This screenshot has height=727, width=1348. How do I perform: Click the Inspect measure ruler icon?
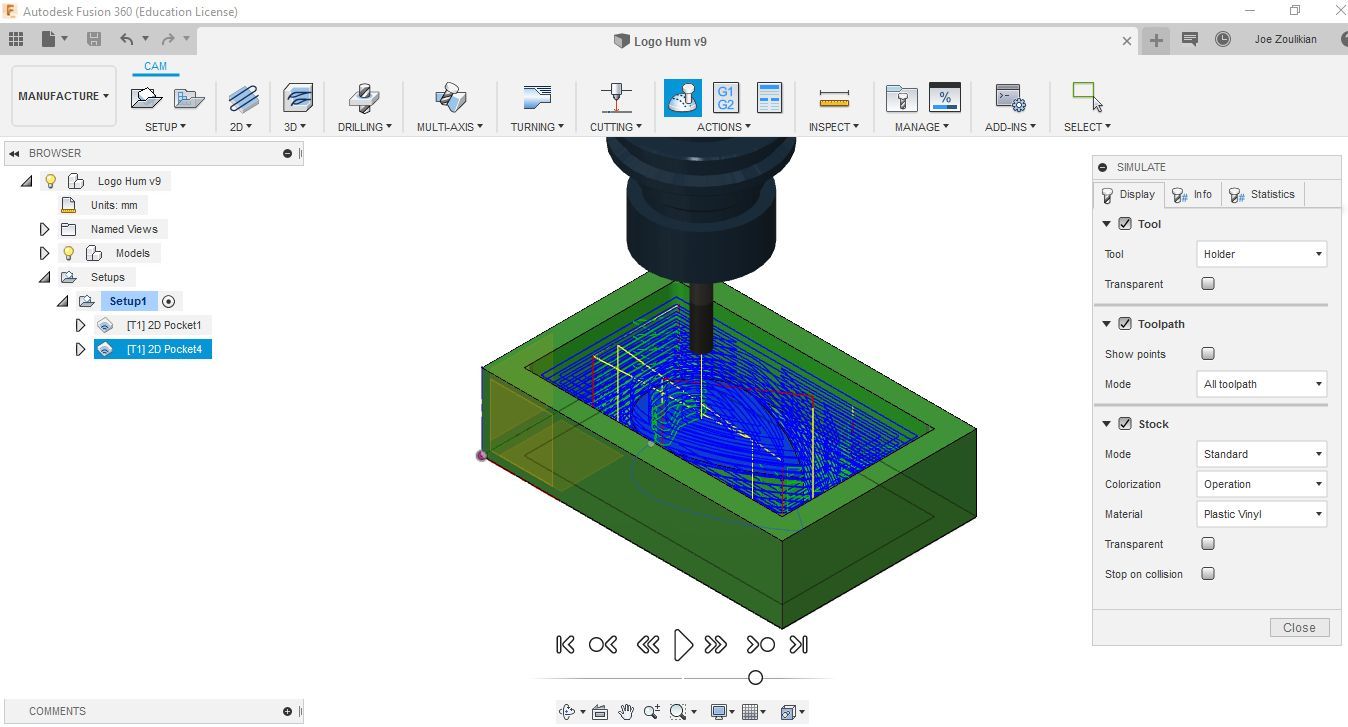coord(833,98)
